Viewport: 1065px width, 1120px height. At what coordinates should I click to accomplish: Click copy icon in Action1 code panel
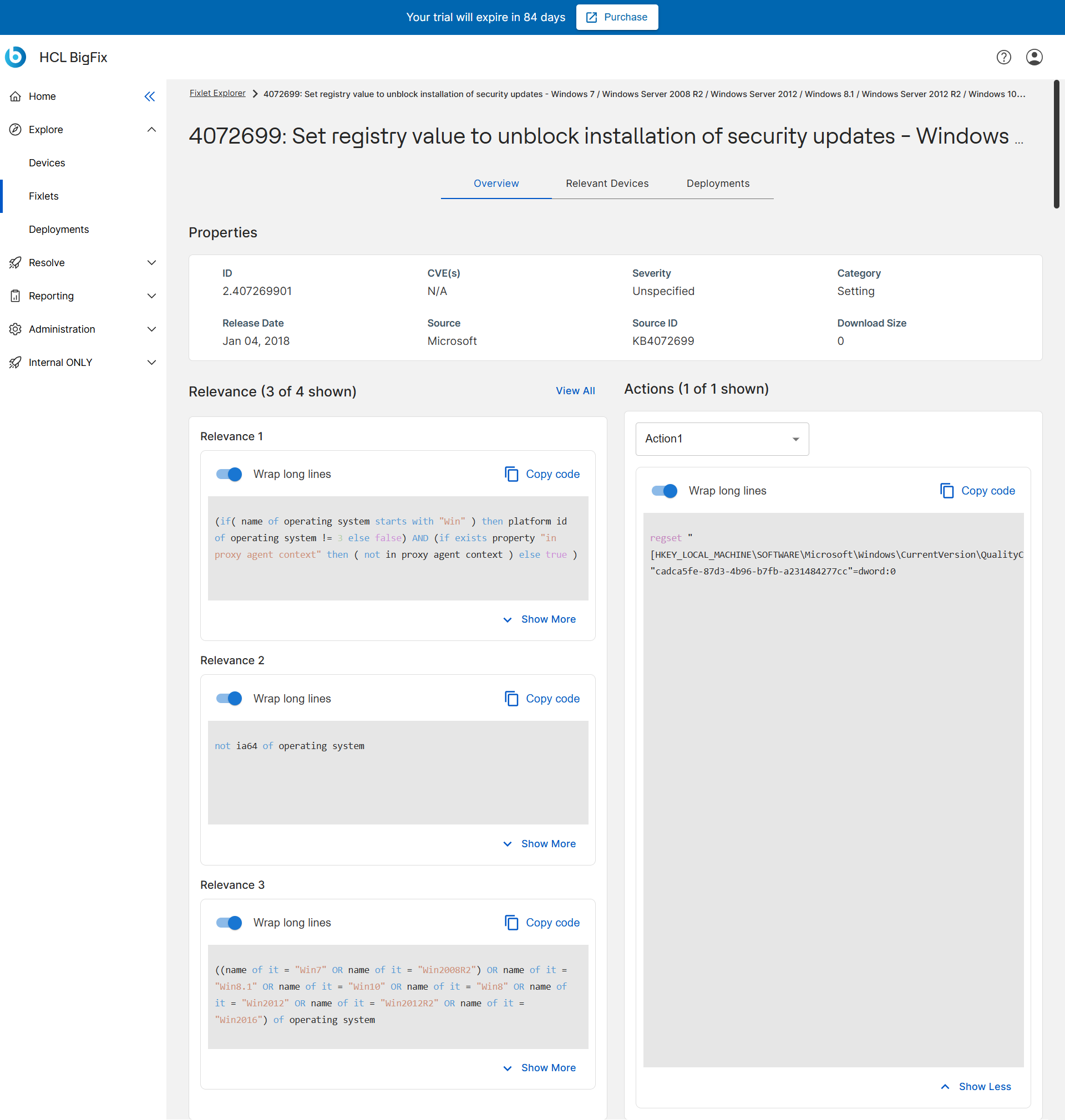tap(946, 491)
